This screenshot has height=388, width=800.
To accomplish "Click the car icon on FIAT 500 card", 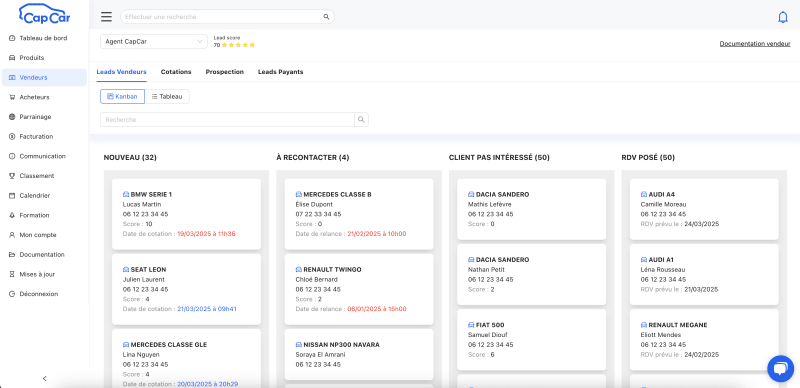I will point(471,325).
